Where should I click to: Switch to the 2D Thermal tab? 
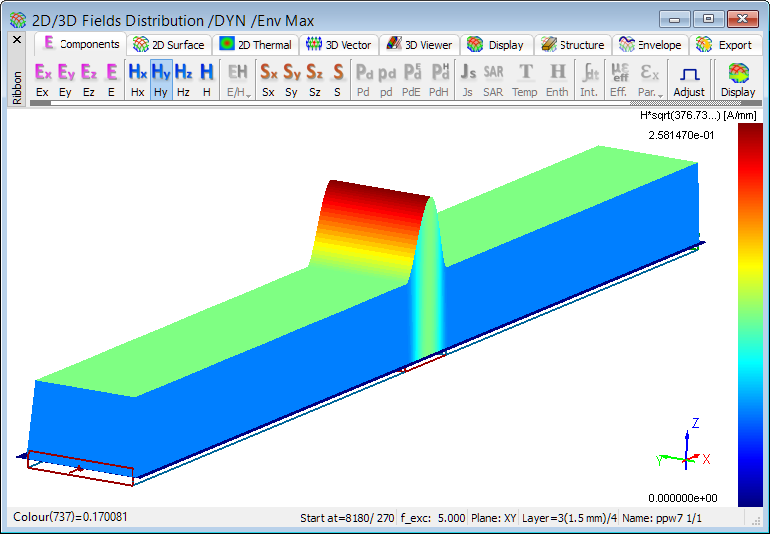(256, 44)
